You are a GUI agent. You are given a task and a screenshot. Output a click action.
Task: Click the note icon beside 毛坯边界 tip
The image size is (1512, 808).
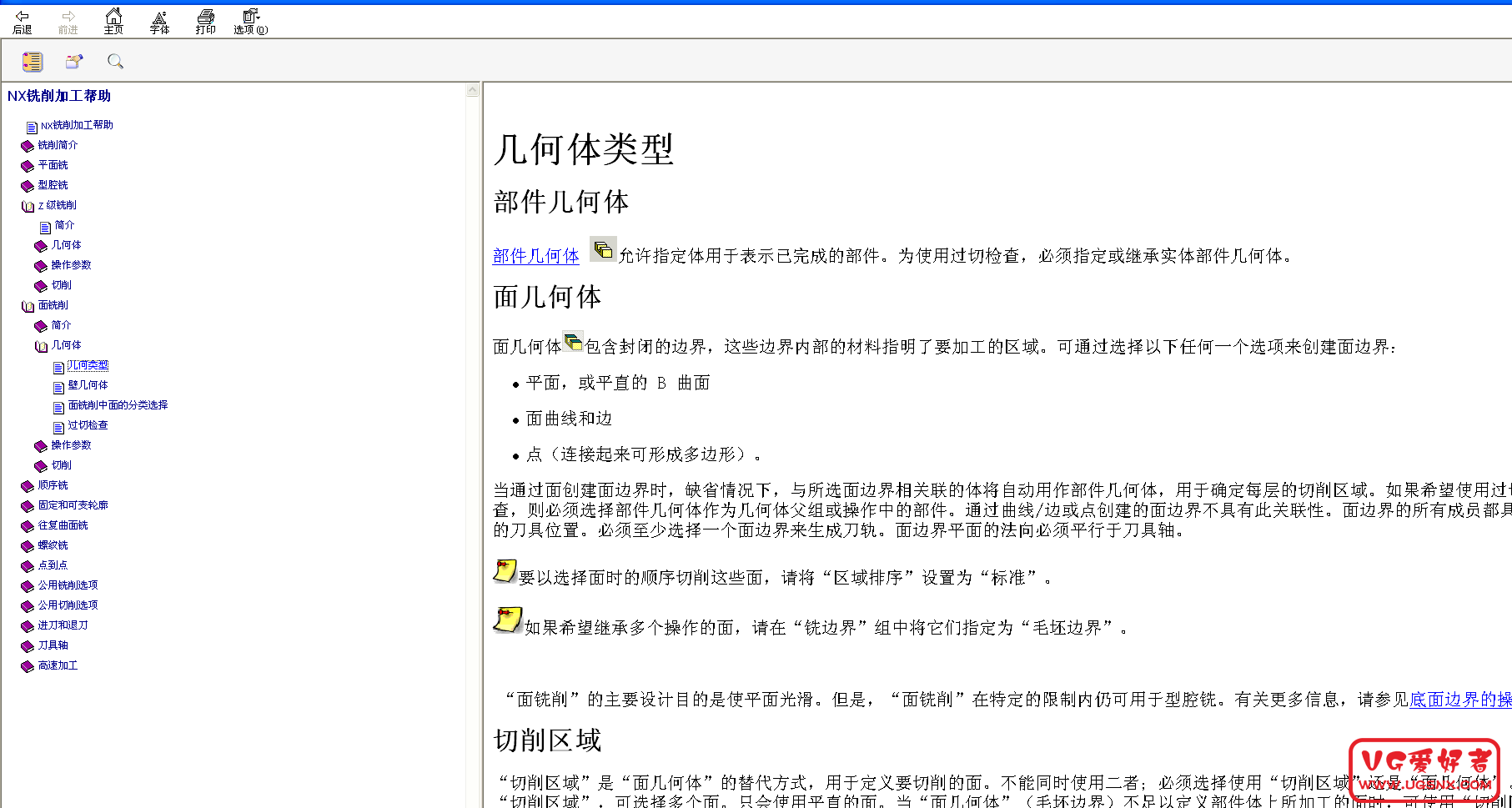507,620
